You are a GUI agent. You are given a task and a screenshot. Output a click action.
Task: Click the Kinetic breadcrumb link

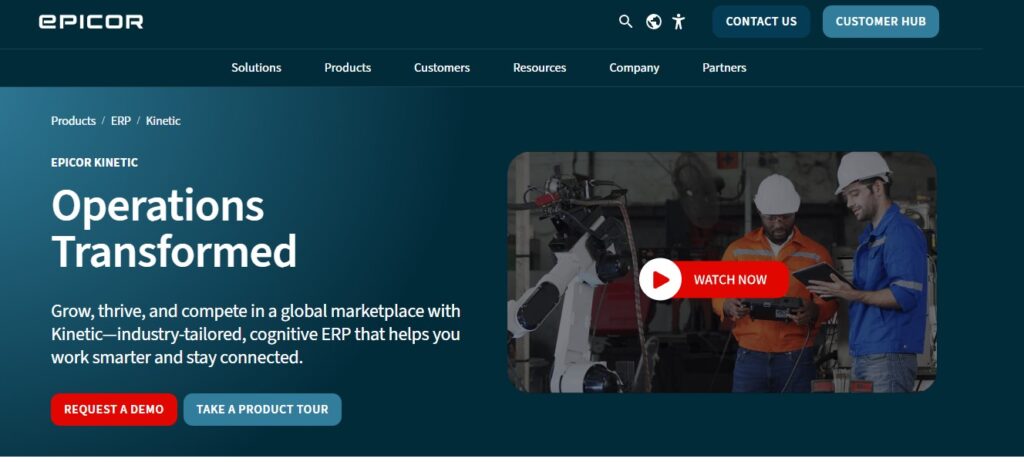(163, 121)
